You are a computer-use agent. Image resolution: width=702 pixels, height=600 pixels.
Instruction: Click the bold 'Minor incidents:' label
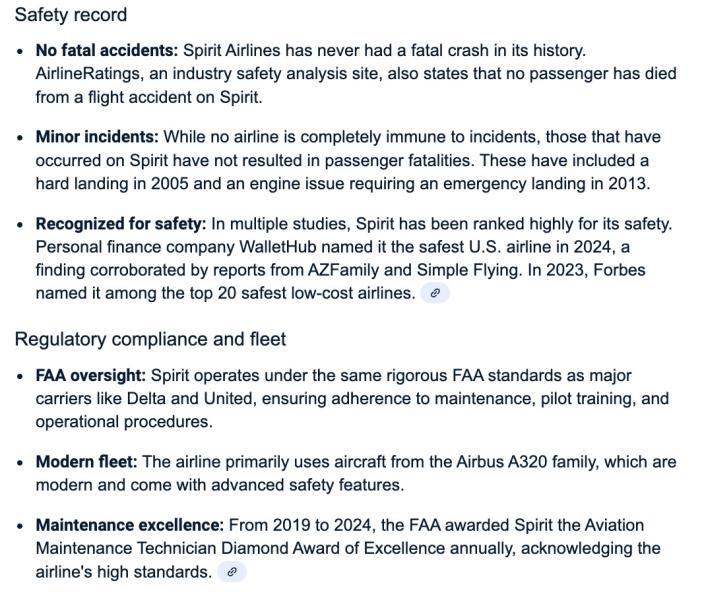coord(97,137)
